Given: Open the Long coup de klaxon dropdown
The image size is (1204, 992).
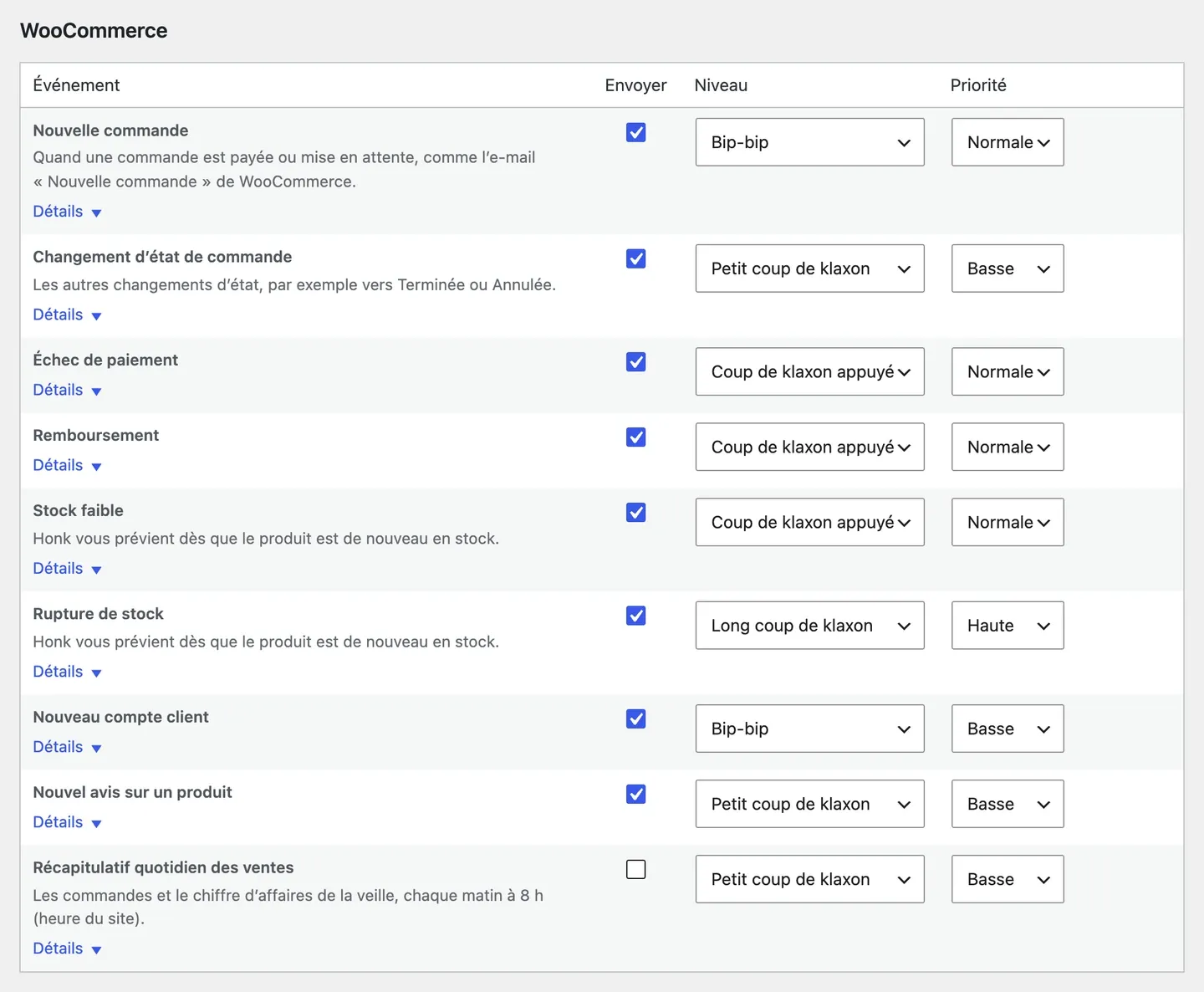Looking at the screenshot, I should (809, 626).
